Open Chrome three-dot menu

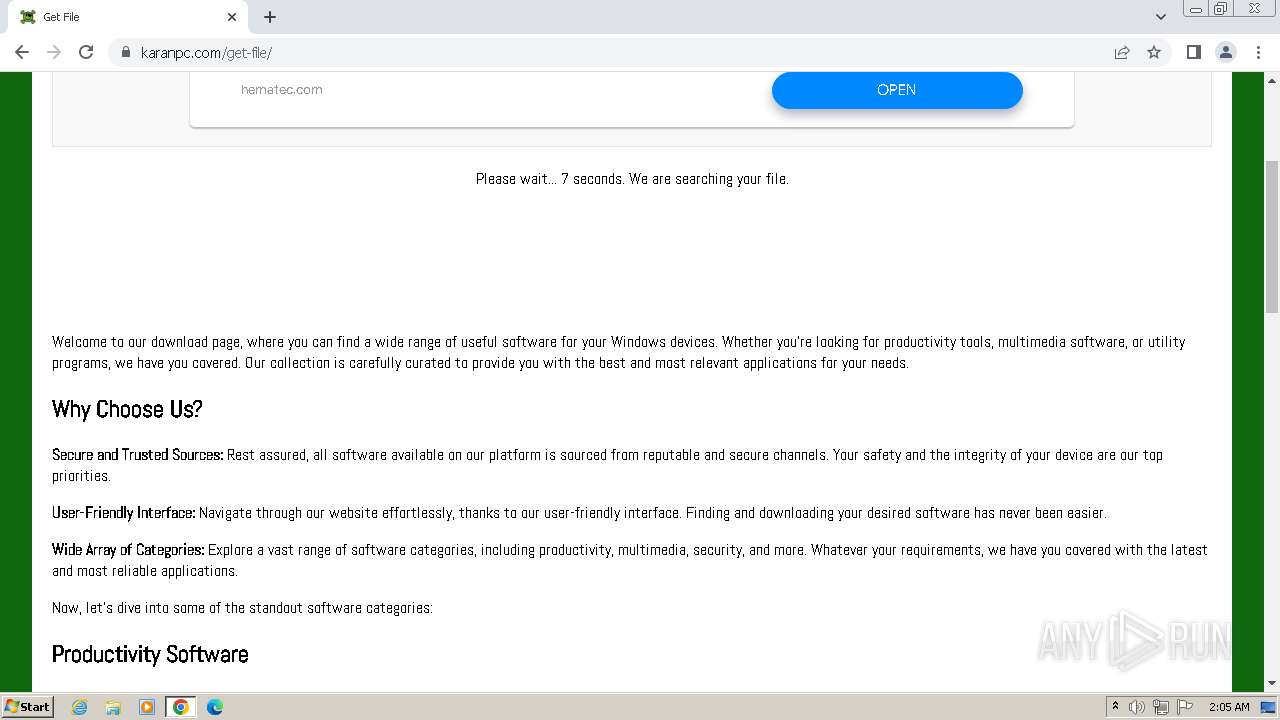[1258, 52]
